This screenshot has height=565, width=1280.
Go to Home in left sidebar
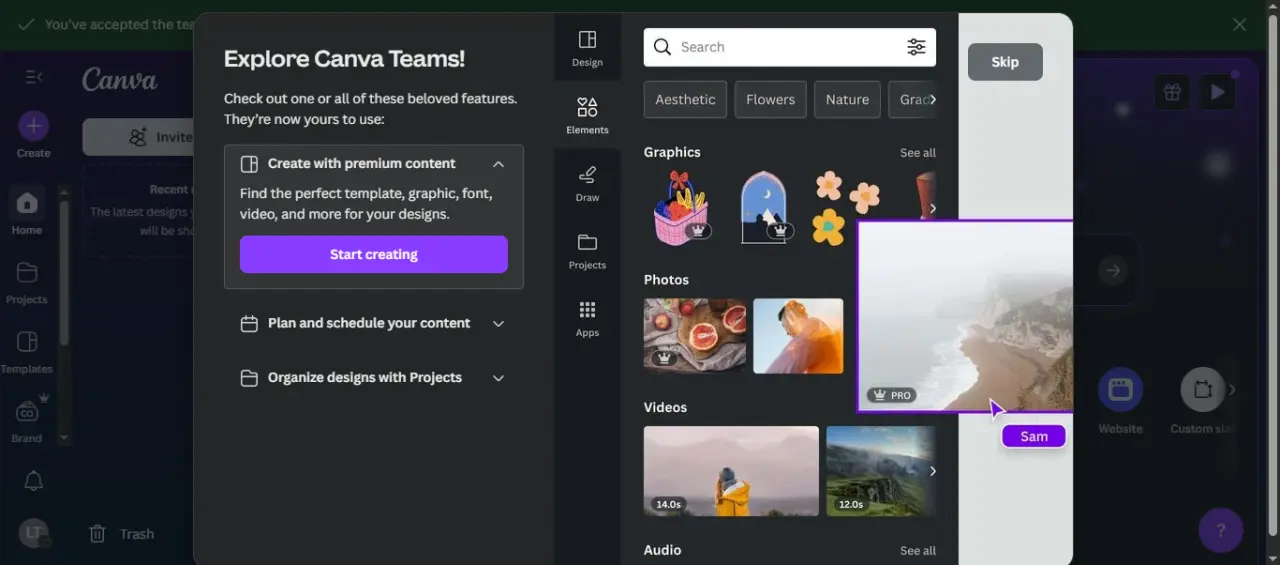(27, 212)
